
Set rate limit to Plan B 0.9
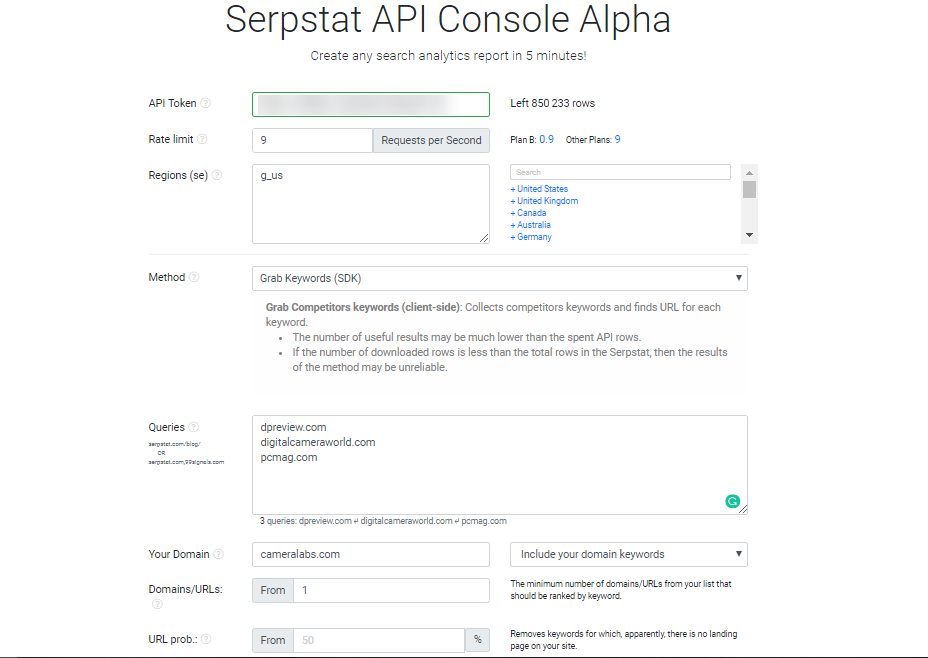point(546,140)
